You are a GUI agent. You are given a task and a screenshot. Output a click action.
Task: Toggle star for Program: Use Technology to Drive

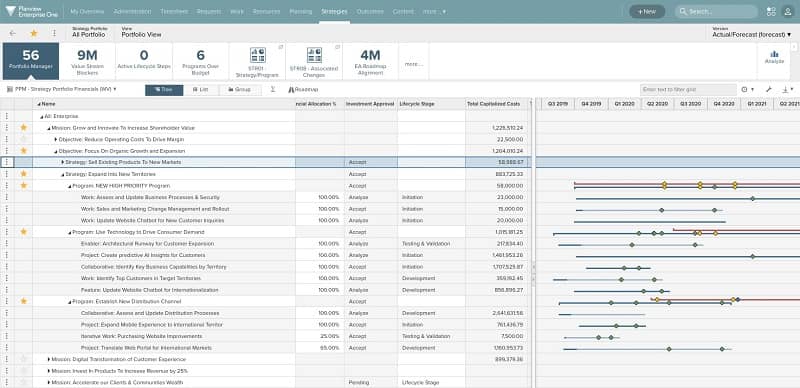pyautogui.click(x=23, y=232)
